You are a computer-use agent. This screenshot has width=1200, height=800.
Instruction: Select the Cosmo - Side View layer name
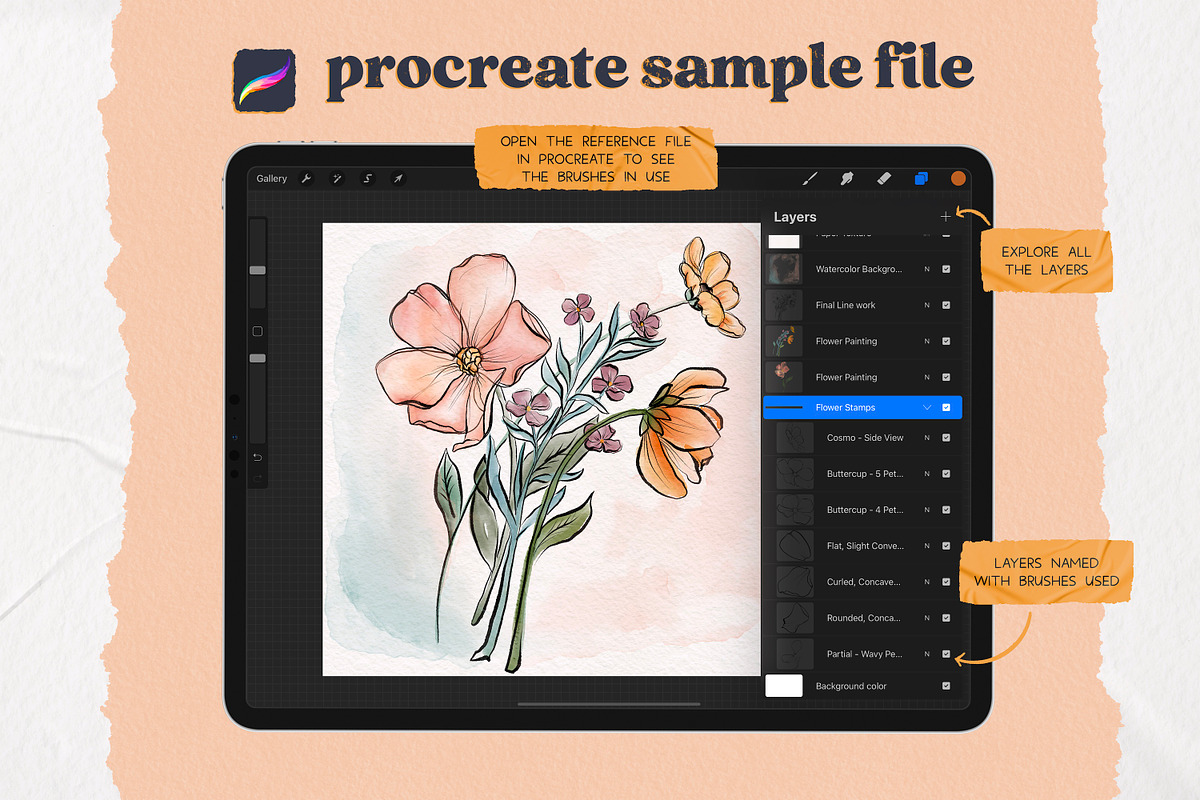[865, 438]
